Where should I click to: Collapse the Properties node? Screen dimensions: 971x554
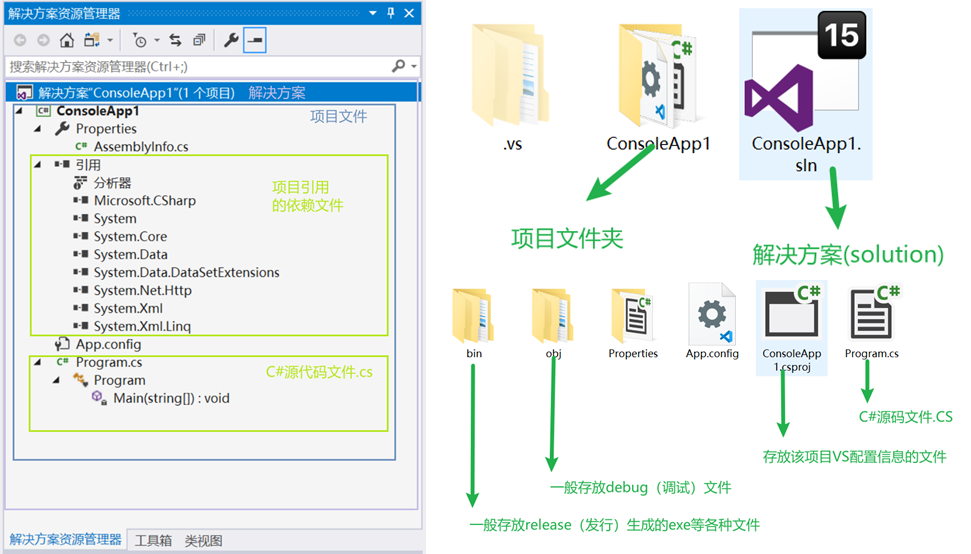click(38, 129)
